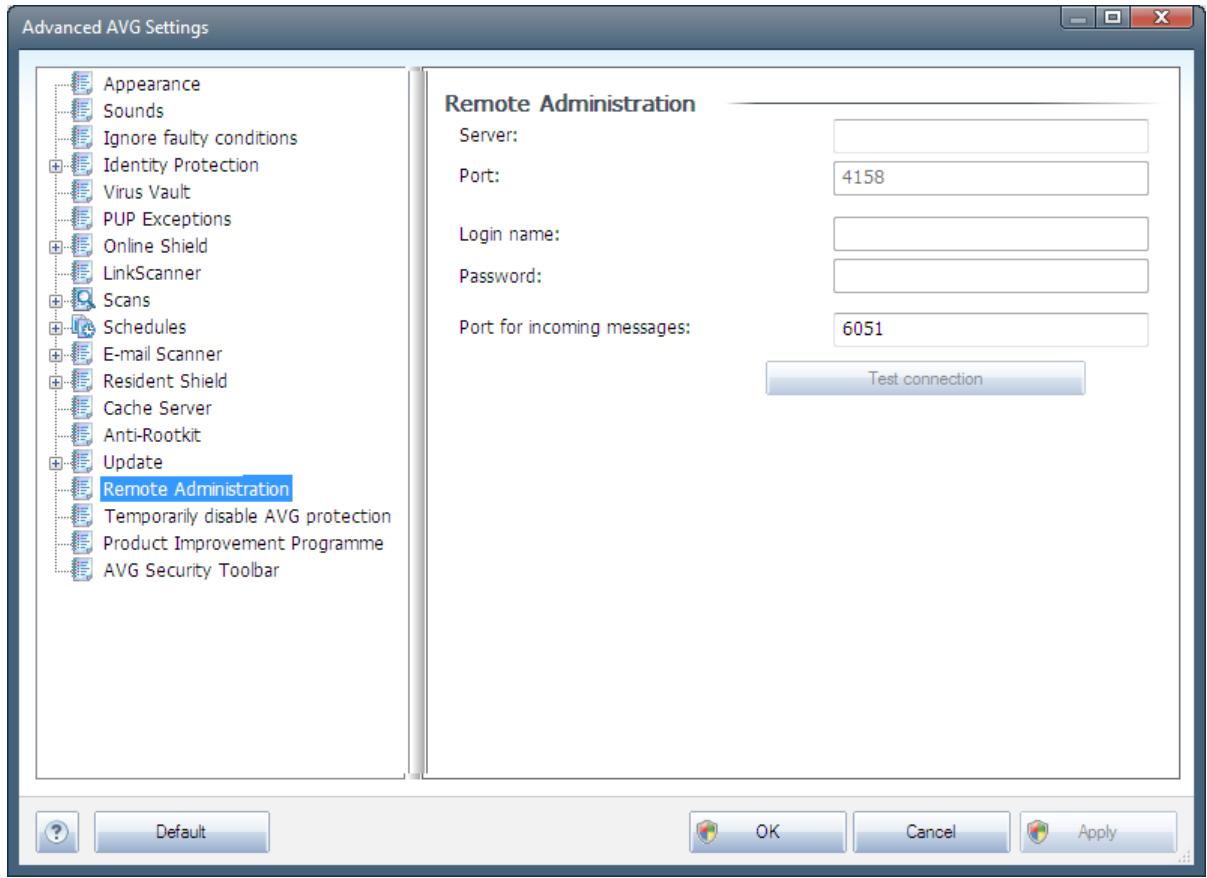Click the Apply button
1207x878 pixels.
(x=1097, y=831)
